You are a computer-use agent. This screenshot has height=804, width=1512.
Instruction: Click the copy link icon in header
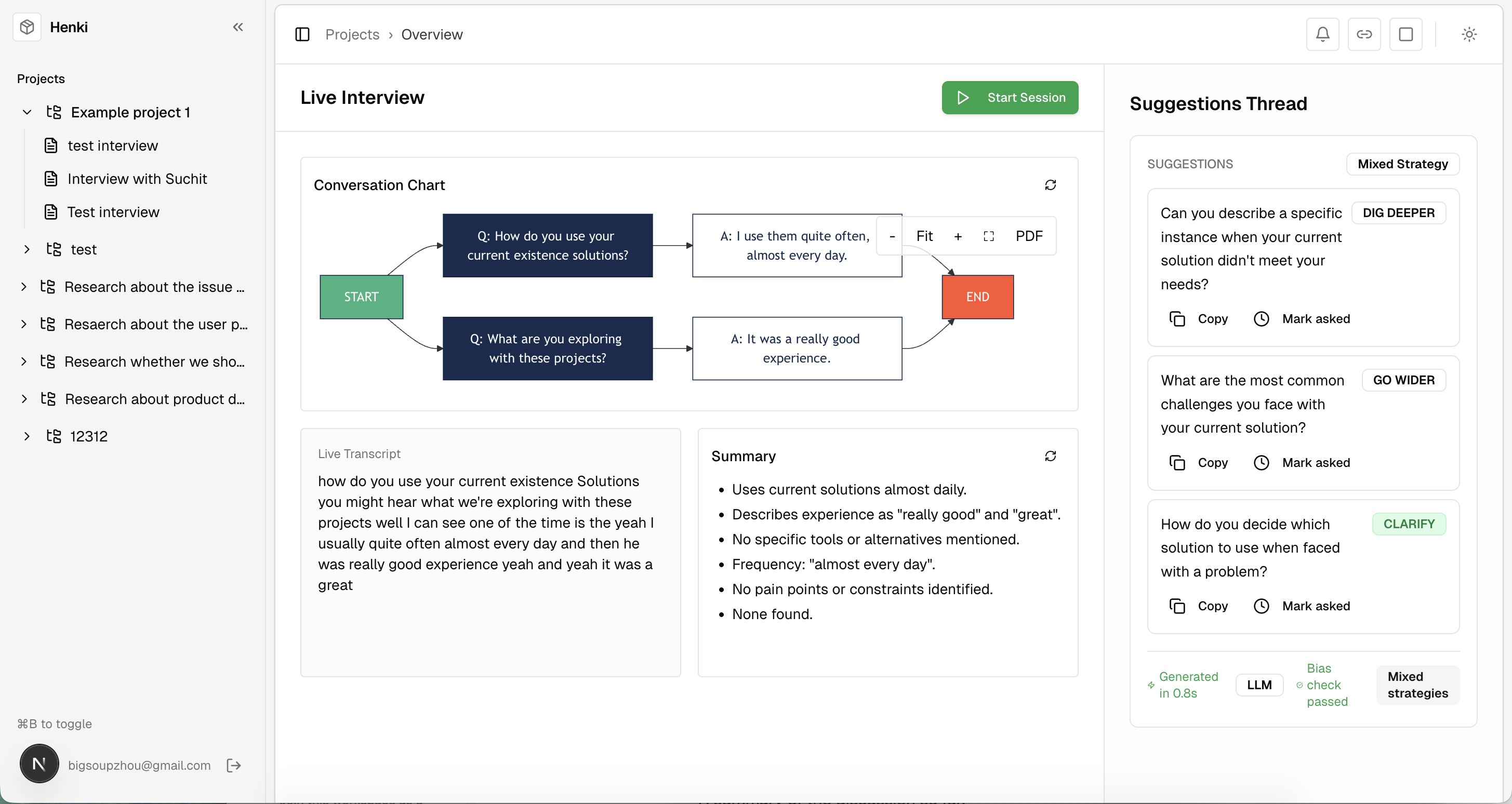tap(1363, 35)
